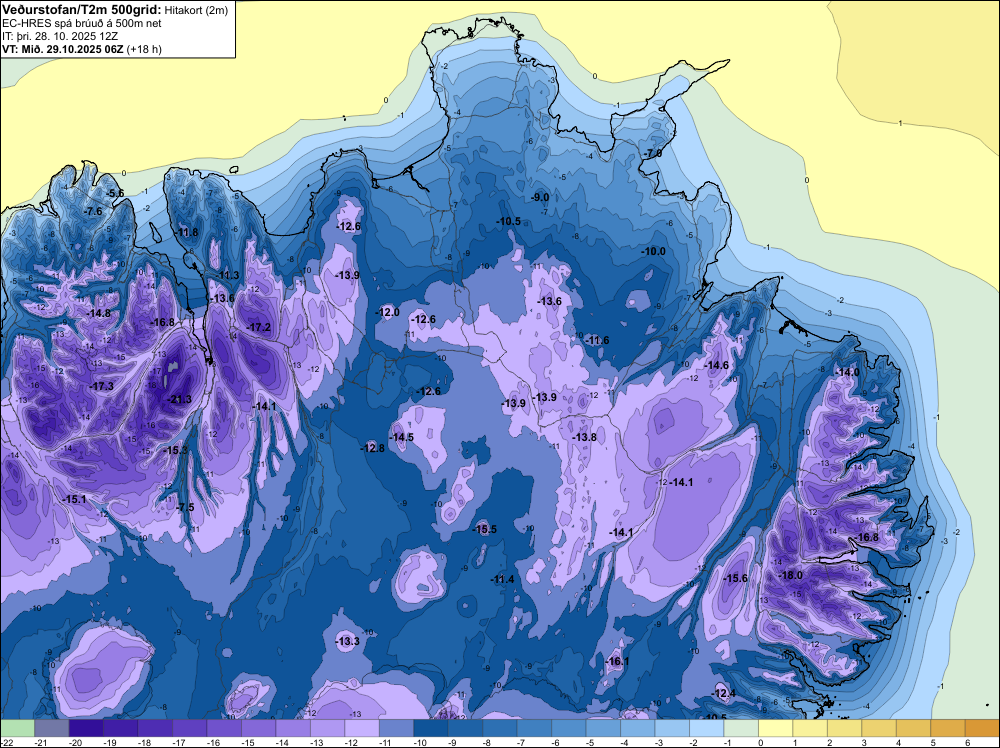Click the -17.3 temperature value
The width and height of the screenshot is (1000, 748).
[101, 386]
